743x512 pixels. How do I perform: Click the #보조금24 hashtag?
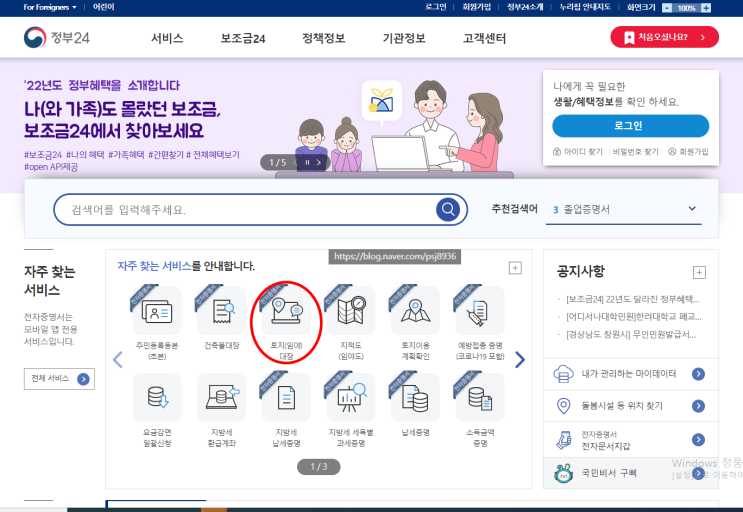(43, 155)
